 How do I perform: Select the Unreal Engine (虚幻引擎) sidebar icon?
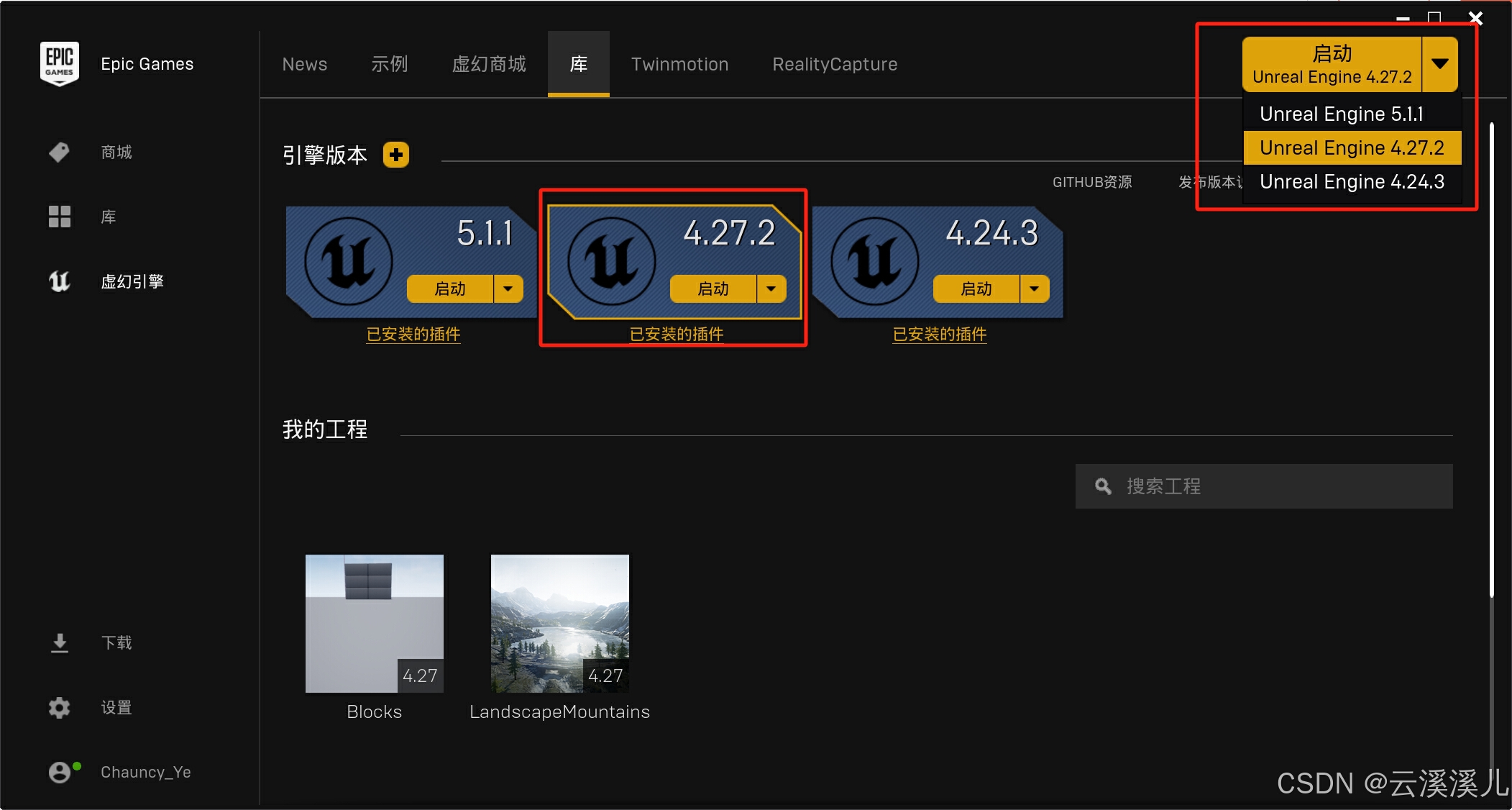59,281
